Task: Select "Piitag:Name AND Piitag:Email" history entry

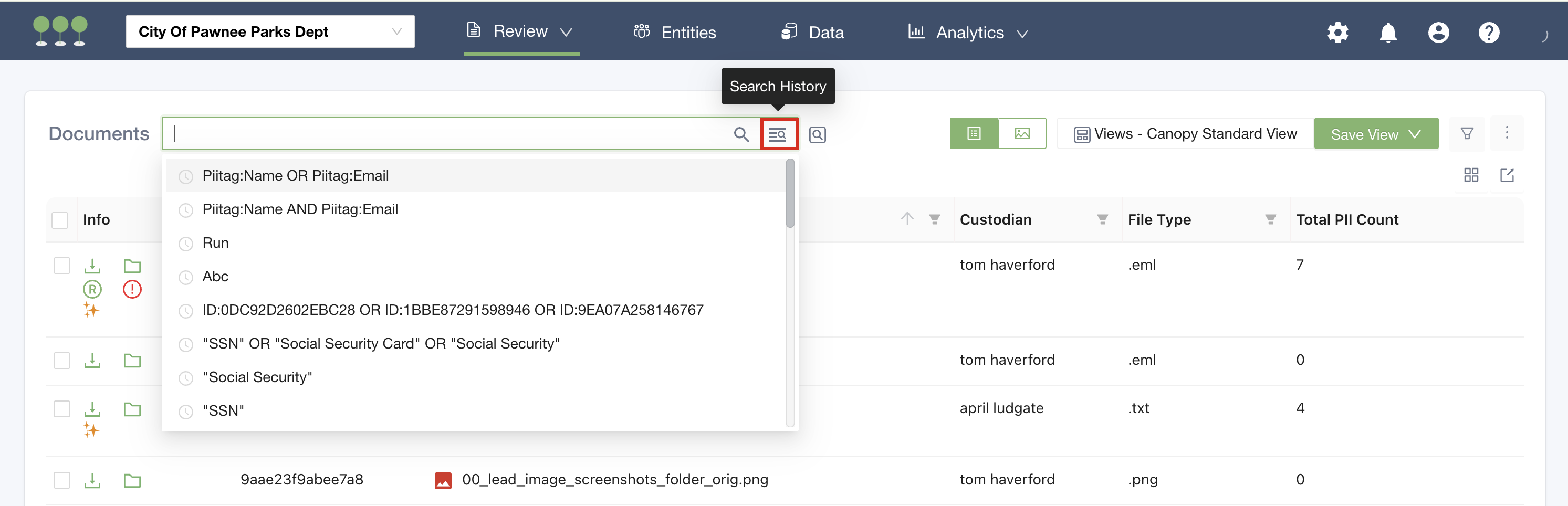Action: pos(300,209)
